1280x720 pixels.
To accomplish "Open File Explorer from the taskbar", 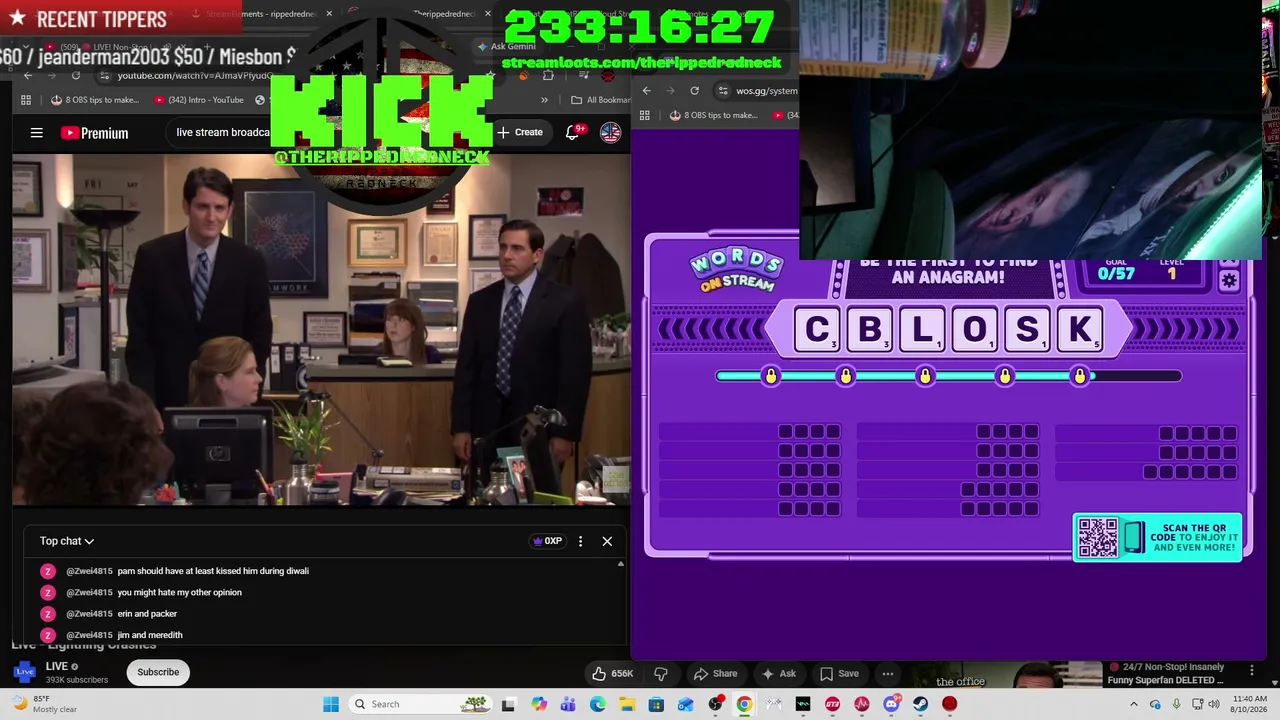I will [627, 704].
